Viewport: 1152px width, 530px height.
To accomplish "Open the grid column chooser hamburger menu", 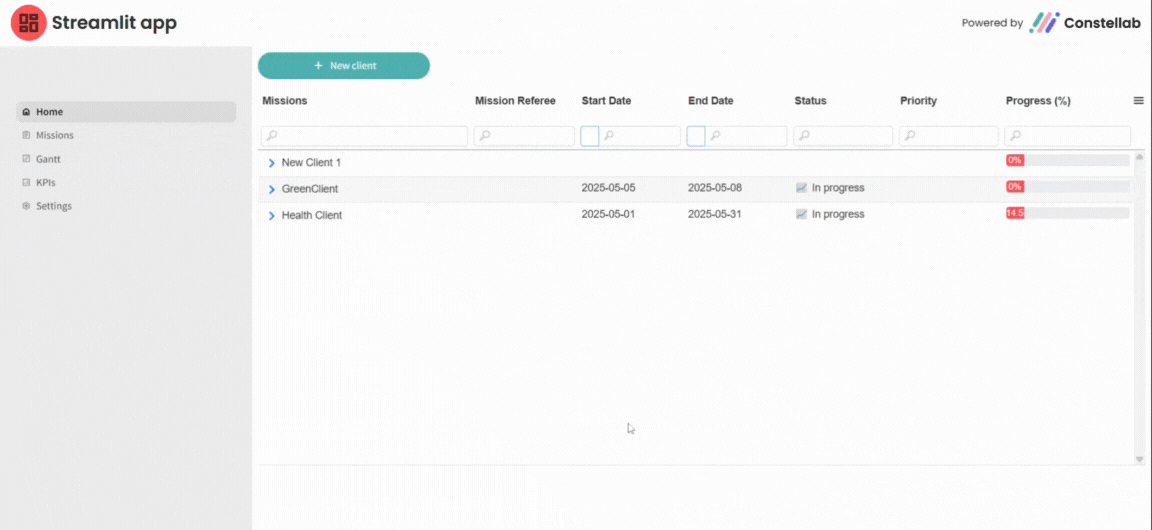I will (1138, 101).
